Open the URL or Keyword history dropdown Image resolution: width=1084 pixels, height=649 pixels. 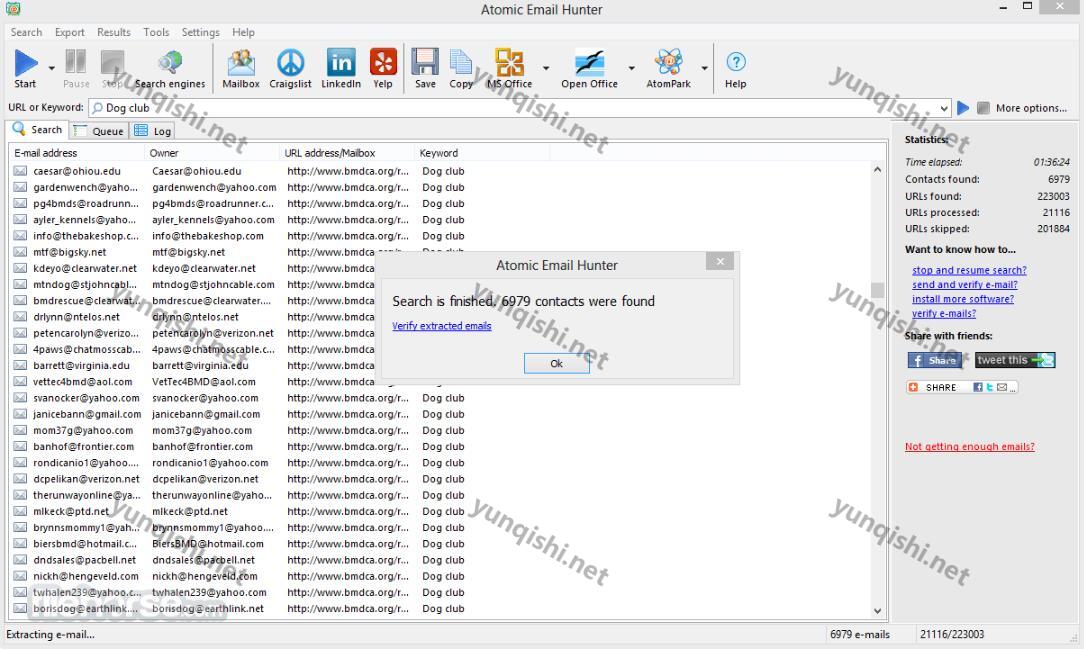tap(944, 108)
